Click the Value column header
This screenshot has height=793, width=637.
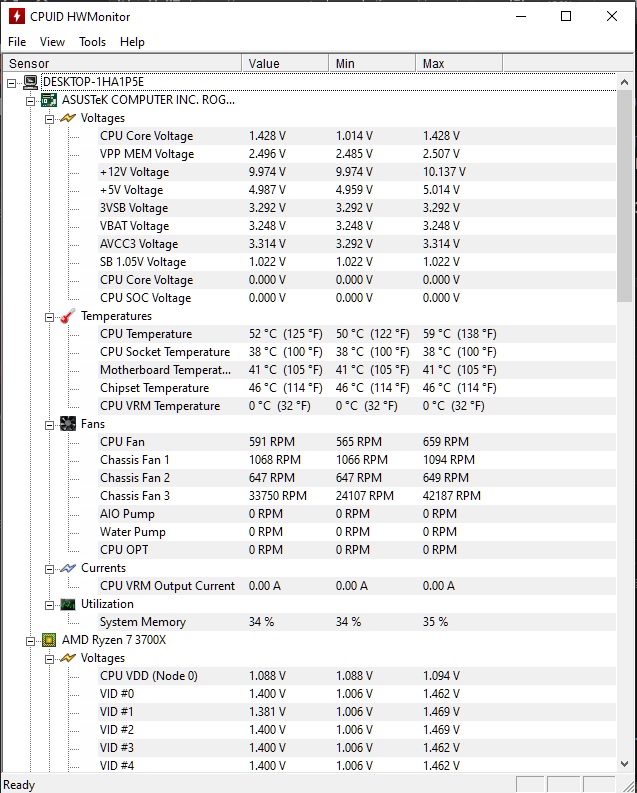285,64
